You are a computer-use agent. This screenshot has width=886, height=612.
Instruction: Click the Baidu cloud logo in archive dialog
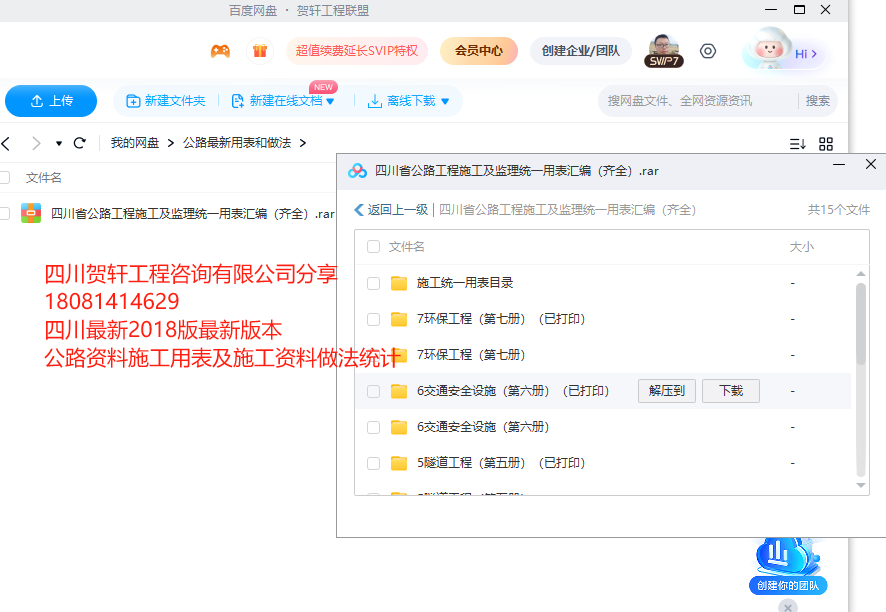[357, 171]
